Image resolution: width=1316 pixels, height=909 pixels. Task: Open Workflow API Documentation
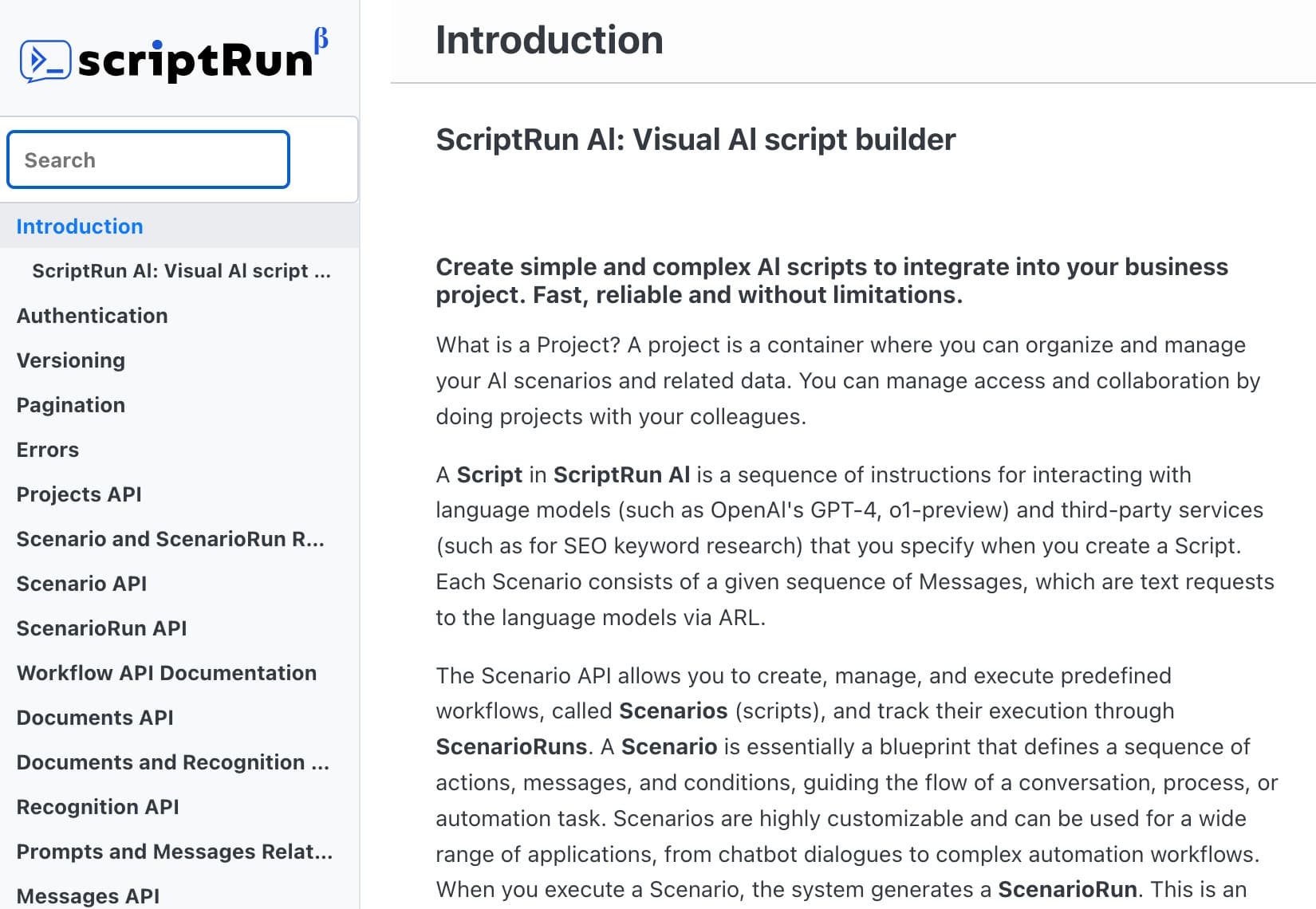[167, 673]
